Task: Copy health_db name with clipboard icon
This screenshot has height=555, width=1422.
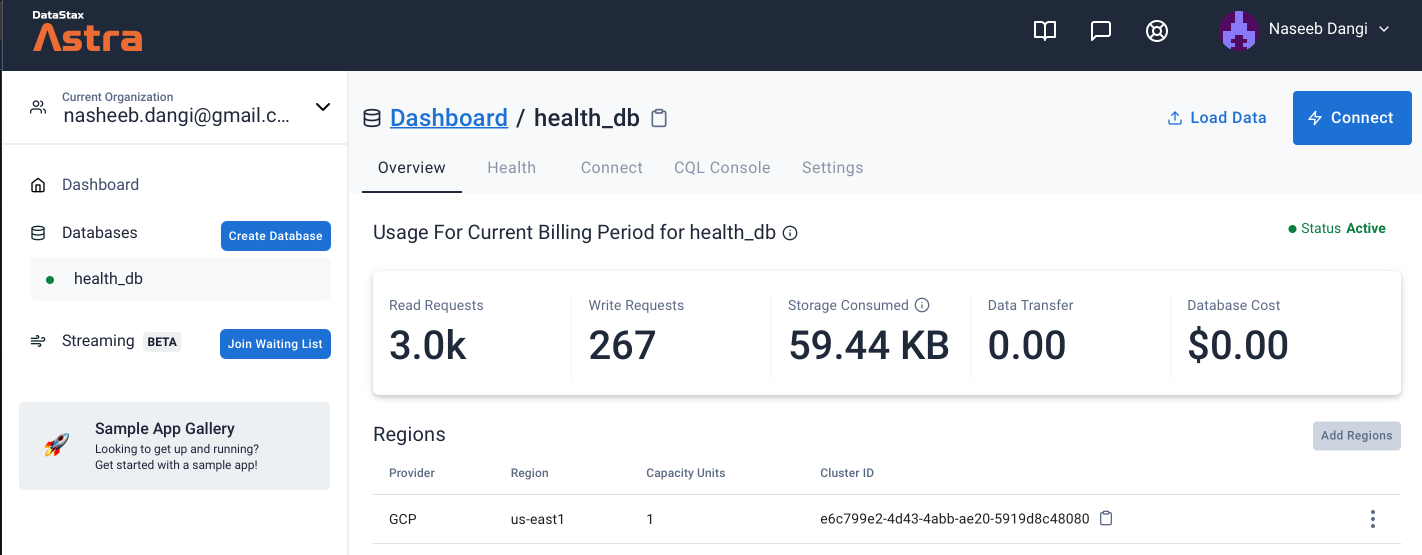Action: tap(659, 118)
